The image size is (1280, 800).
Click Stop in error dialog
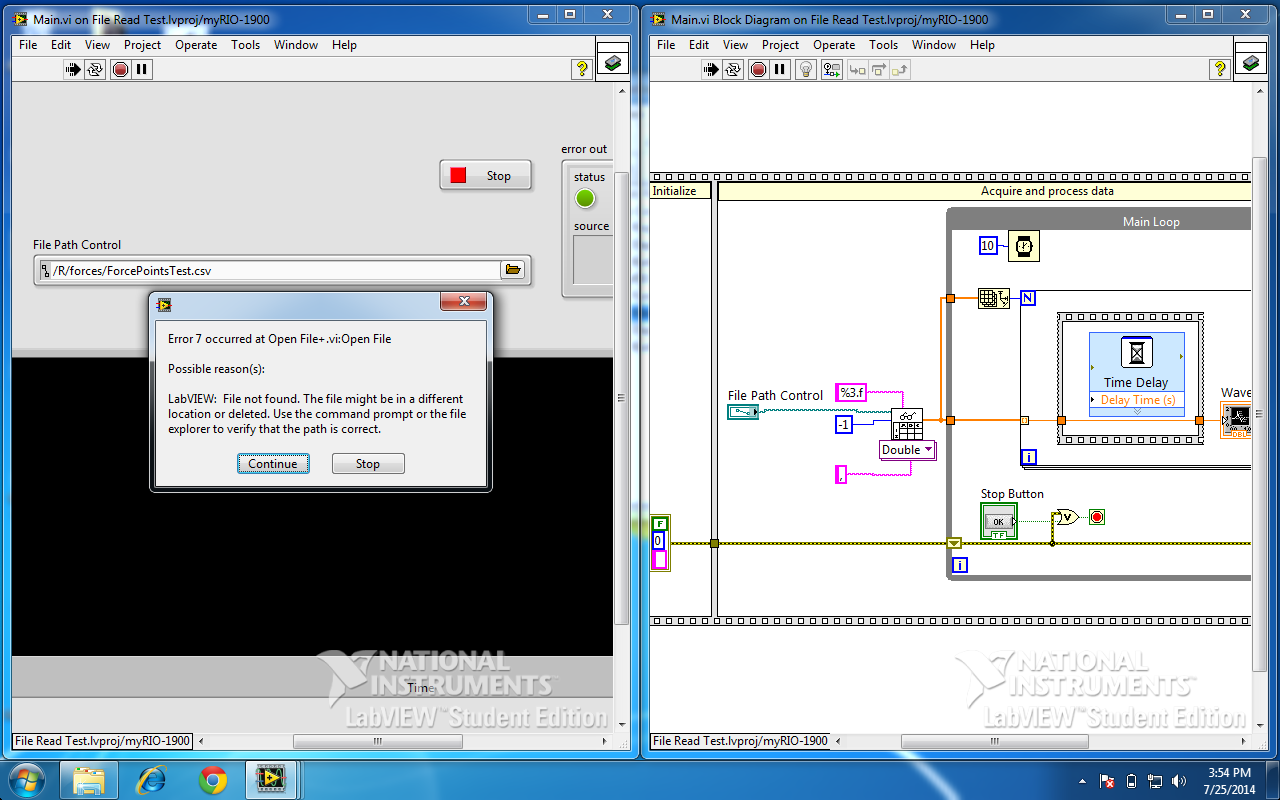pos(368,463)
